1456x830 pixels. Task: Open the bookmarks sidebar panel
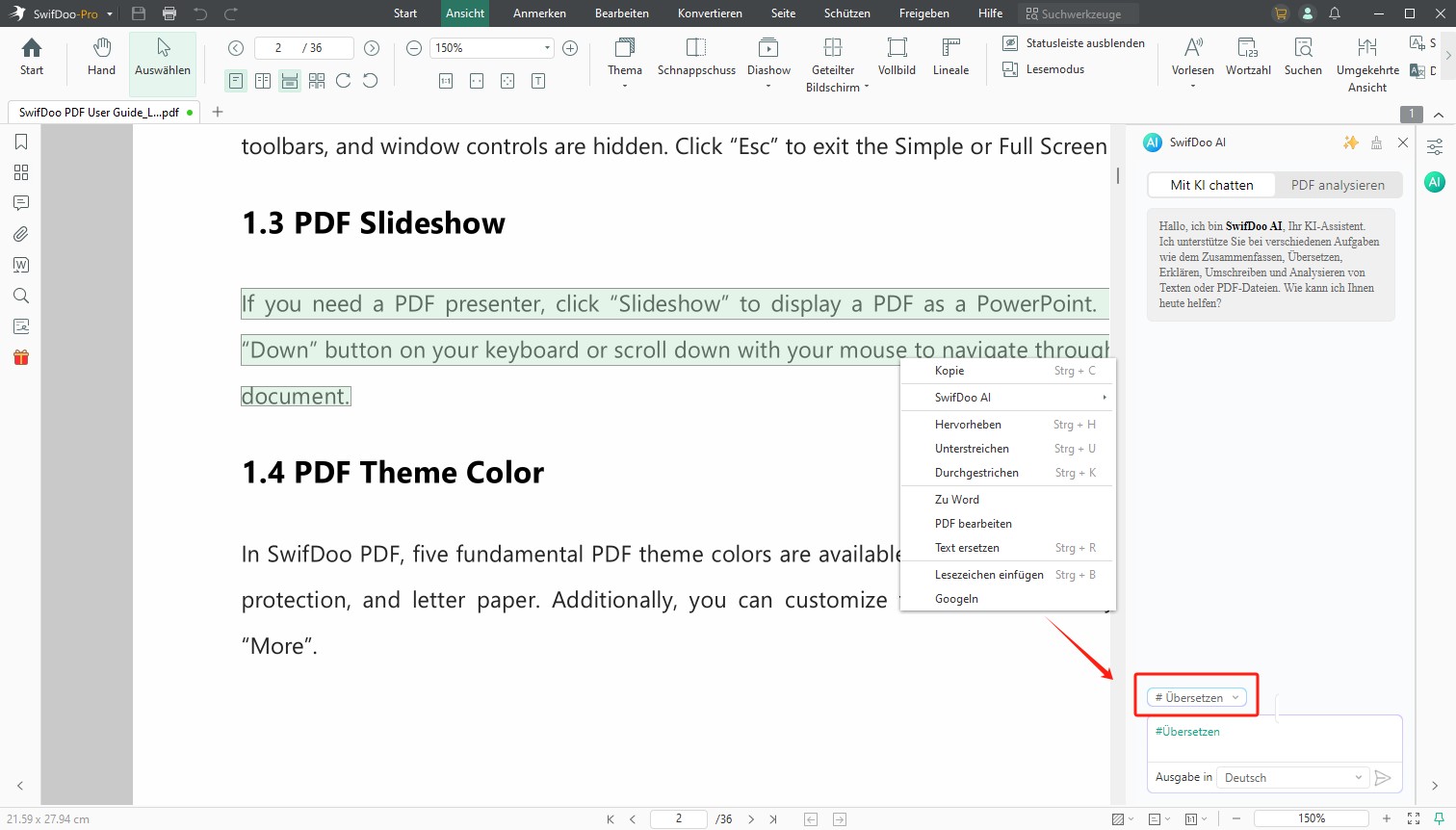[x=21, y=142]
